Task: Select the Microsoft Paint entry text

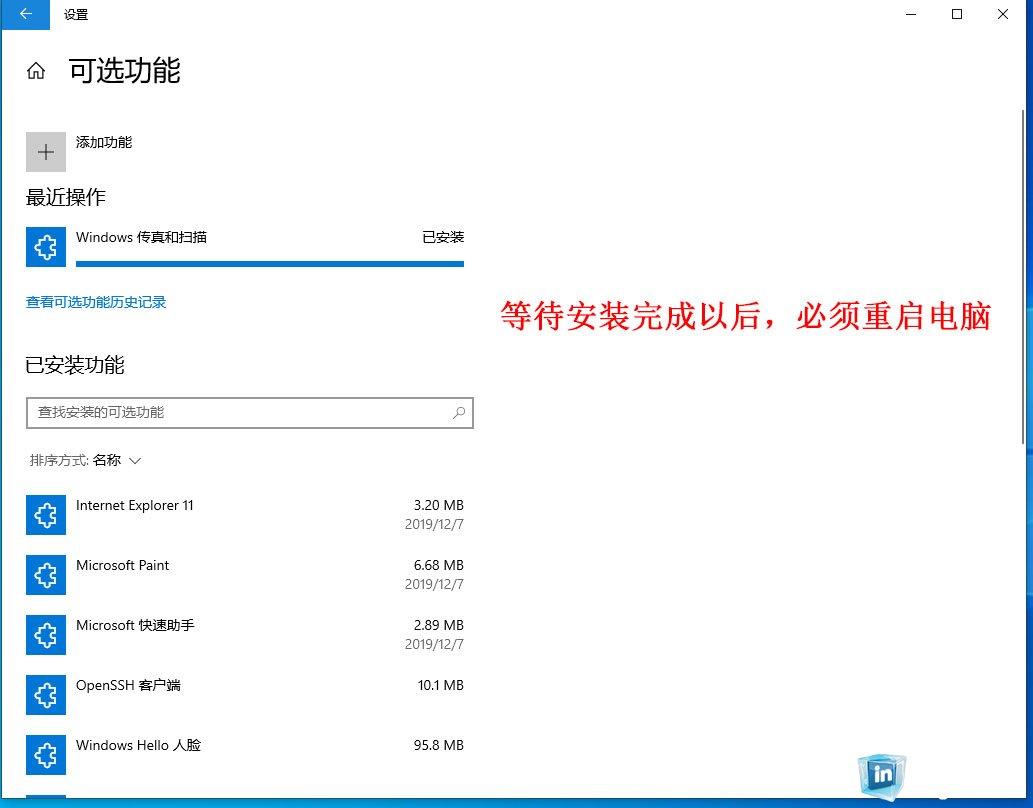Action: [123, 565]
